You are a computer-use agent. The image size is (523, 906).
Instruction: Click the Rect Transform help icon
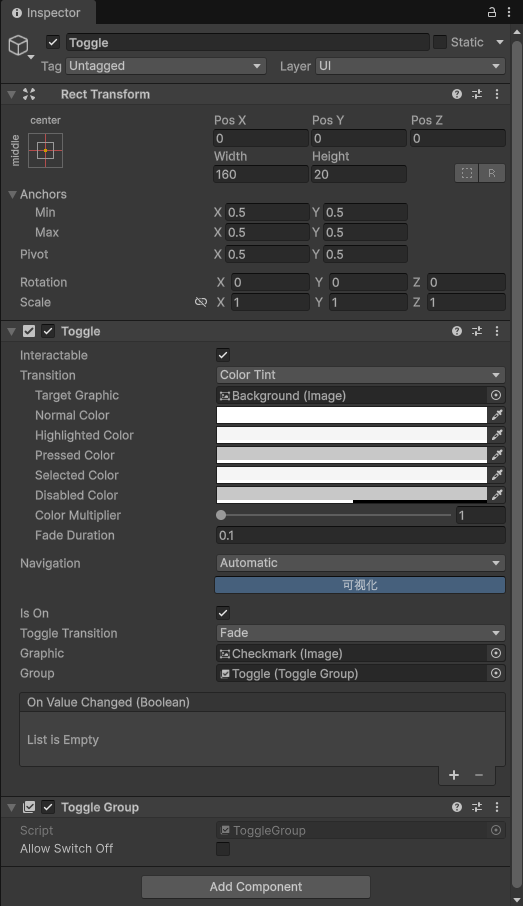tap(457, 94)
